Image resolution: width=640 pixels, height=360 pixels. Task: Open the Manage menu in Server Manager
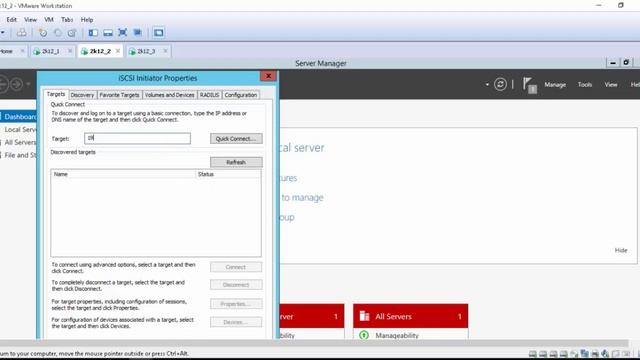[x=555, y=84]
